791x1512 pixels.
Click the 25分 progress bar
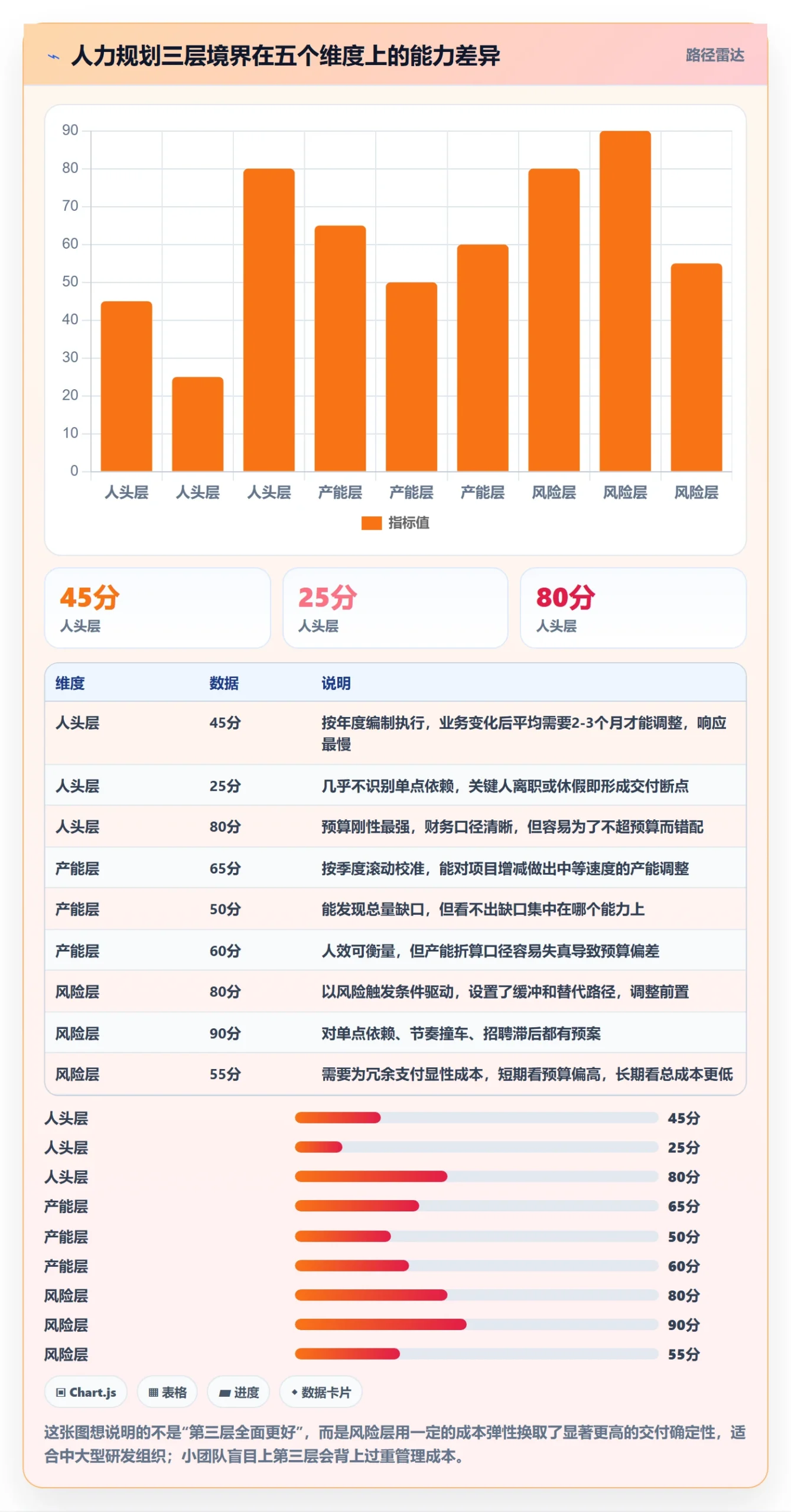pos(477,1147)
